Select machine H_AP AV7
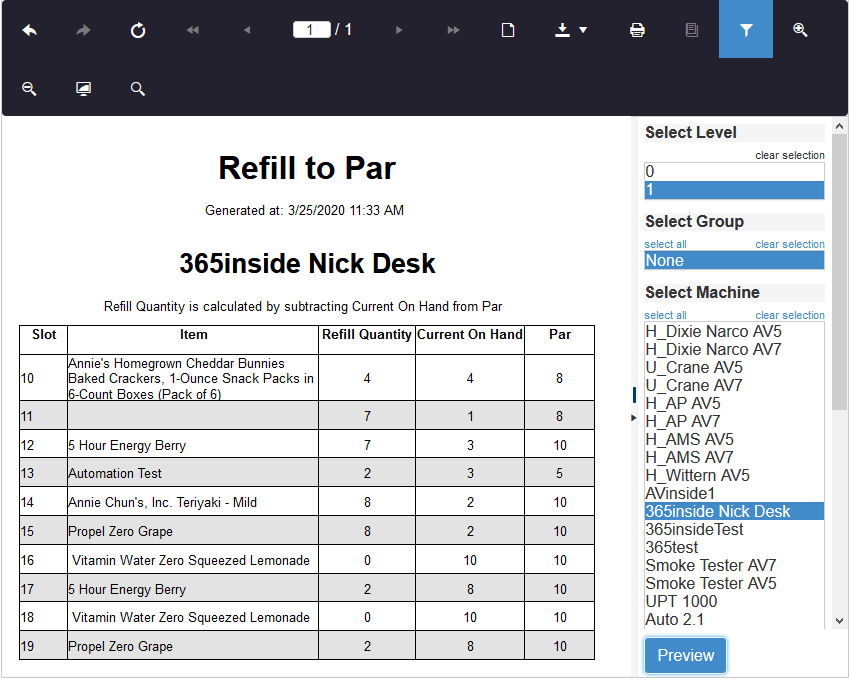The height and width of the screenshot is (680, 849). (734, 421)
